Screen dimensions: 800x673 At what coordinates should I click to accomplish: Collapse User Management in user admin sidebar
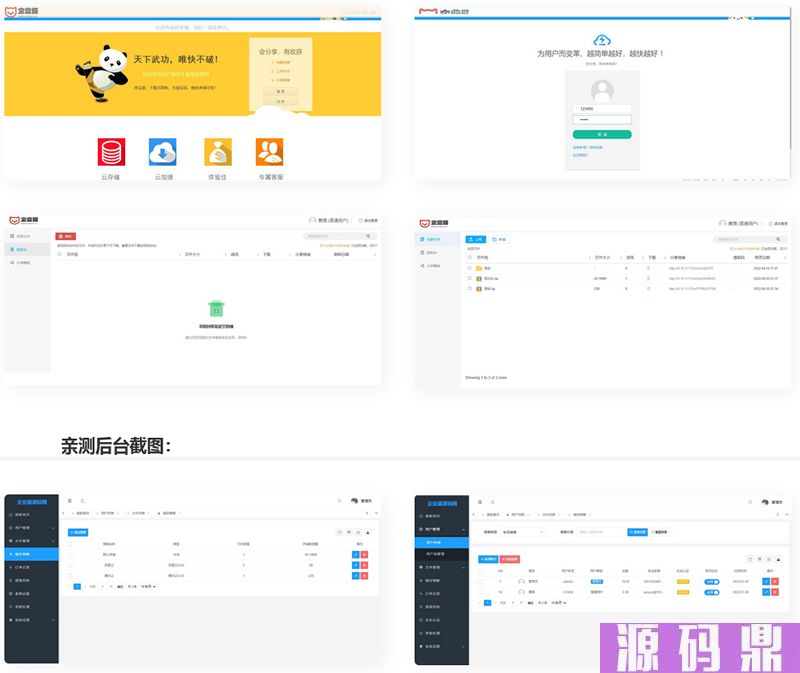[x=442, y=530]
